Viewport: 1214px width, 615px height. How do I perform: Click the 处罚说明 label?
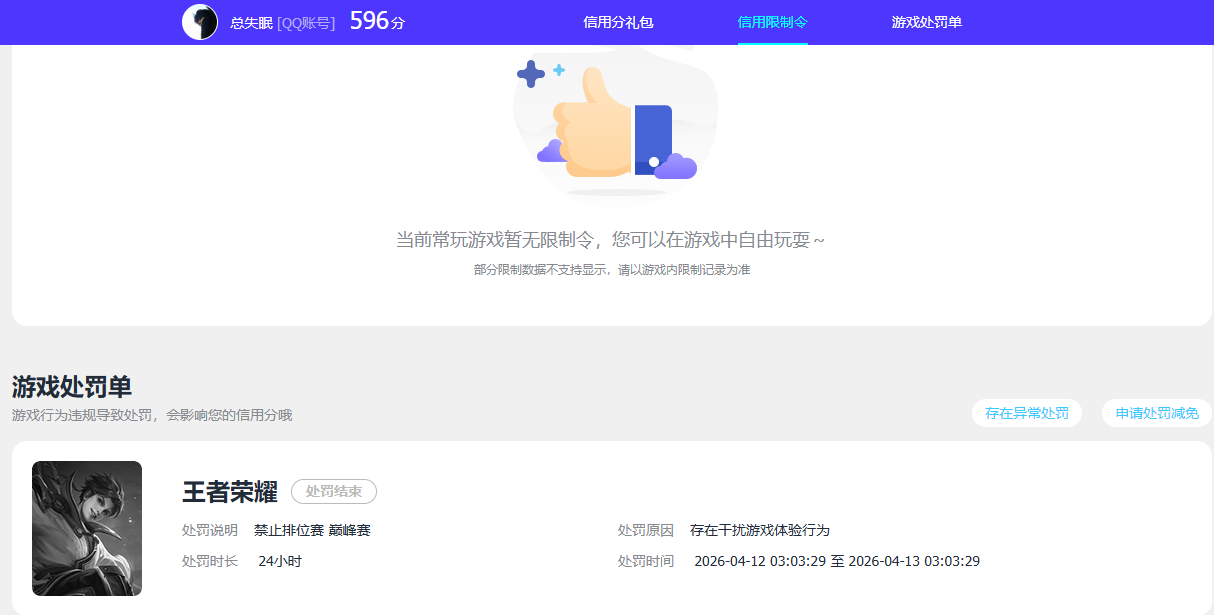pos(210,530)
